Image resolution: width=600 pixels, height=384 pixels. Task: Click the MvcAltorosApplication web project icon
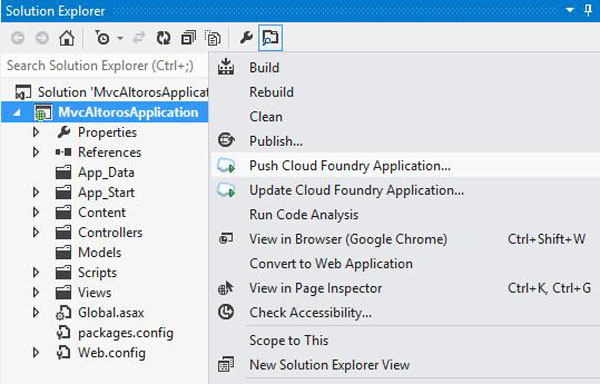tap(43, 113)
